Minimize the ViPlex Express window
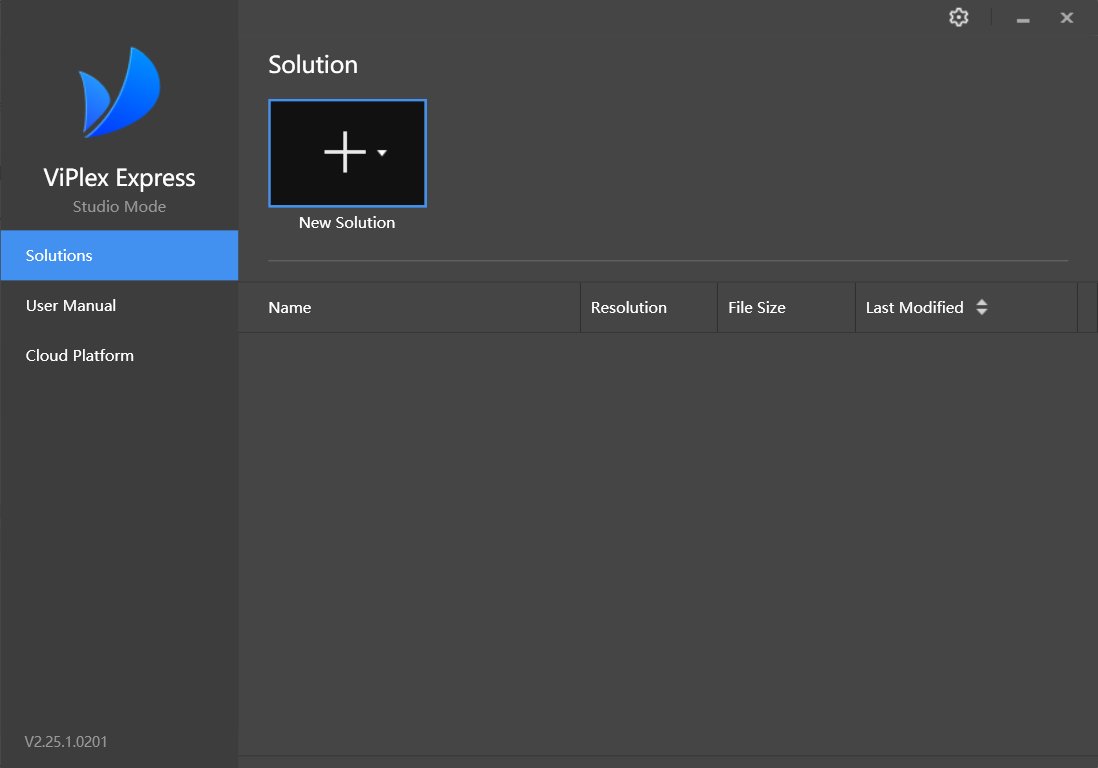The height and width of the screenshot is (768, 1098). coord(1023,19)
